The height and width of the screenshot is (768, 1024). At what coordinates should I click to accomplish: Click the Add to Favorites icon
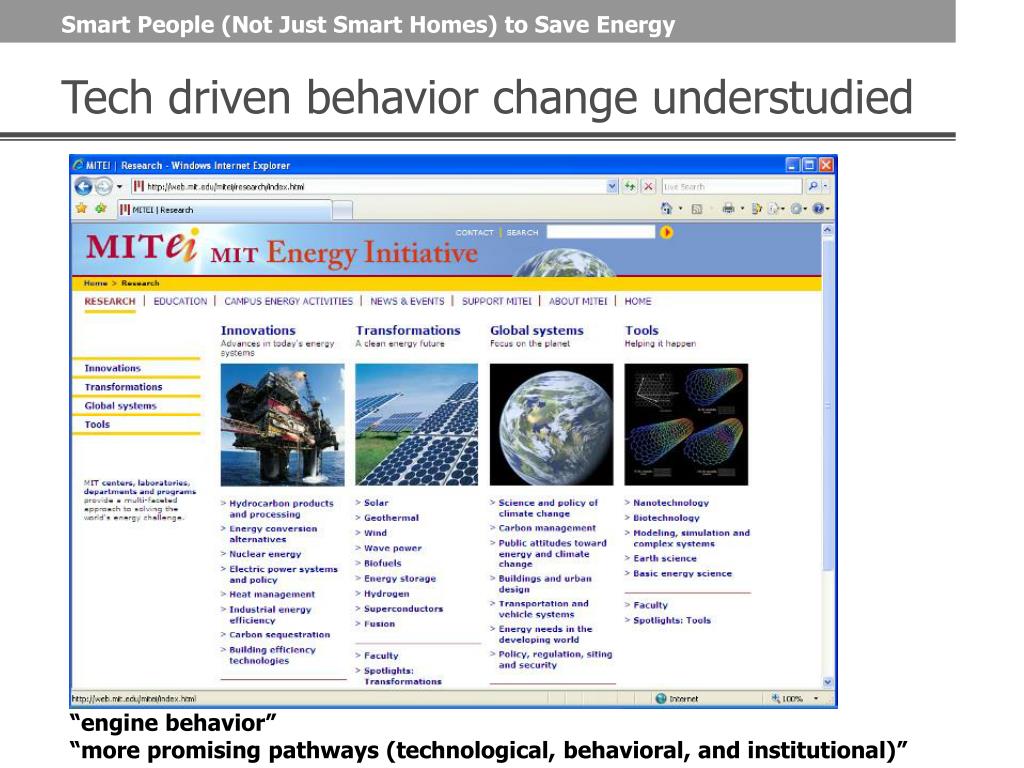pyautogui.click(x=101, y=209)
